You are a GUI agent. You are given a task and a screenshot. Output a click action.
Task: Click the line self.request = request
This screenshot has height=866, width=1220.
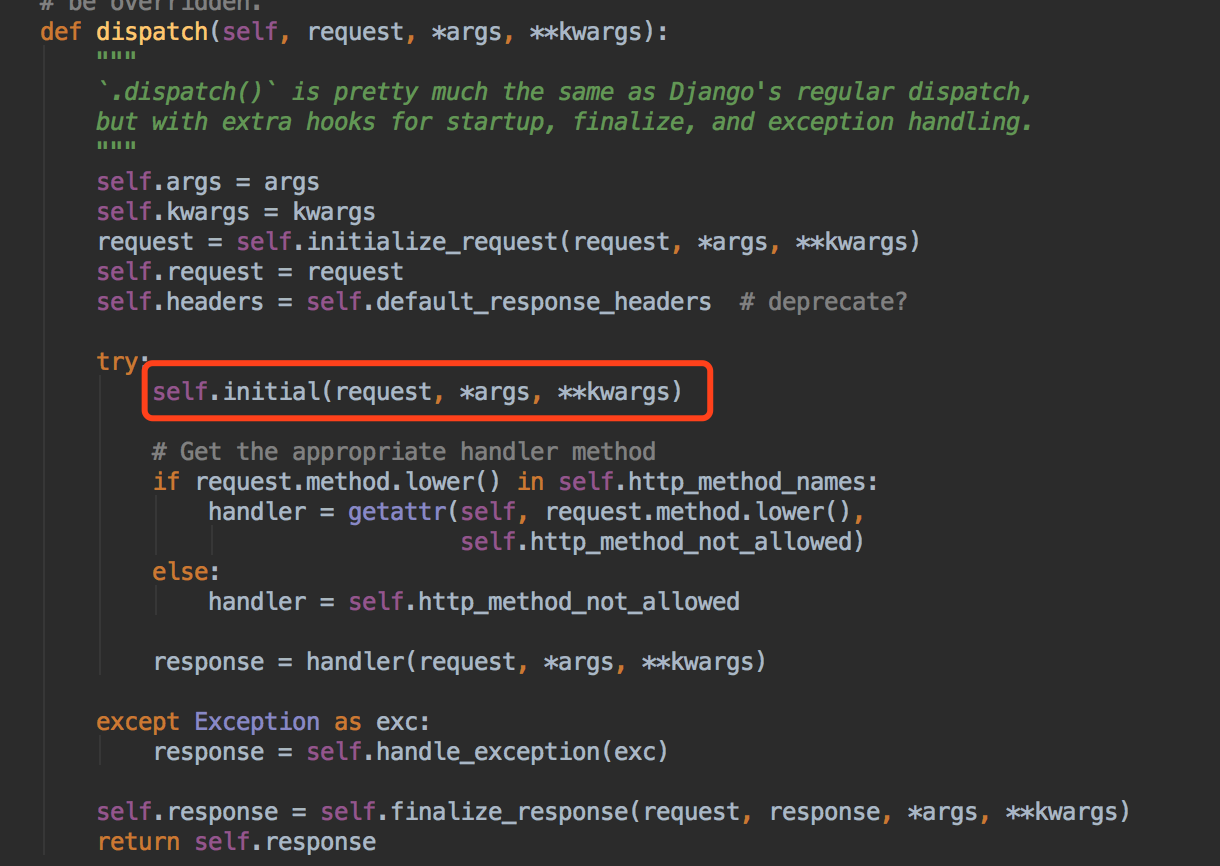tap(250, 272)
